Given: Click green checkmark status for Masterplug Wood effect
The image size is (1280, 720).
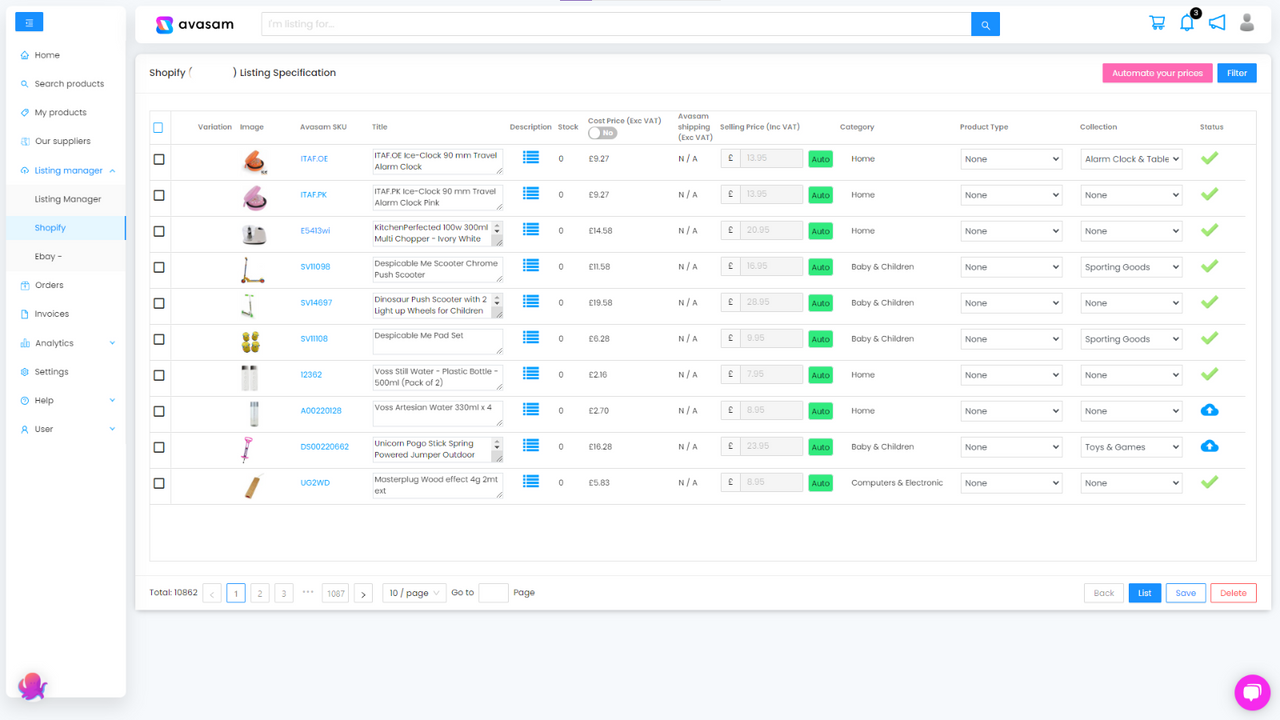Looking at the screenshot, I should point(1209,482).
